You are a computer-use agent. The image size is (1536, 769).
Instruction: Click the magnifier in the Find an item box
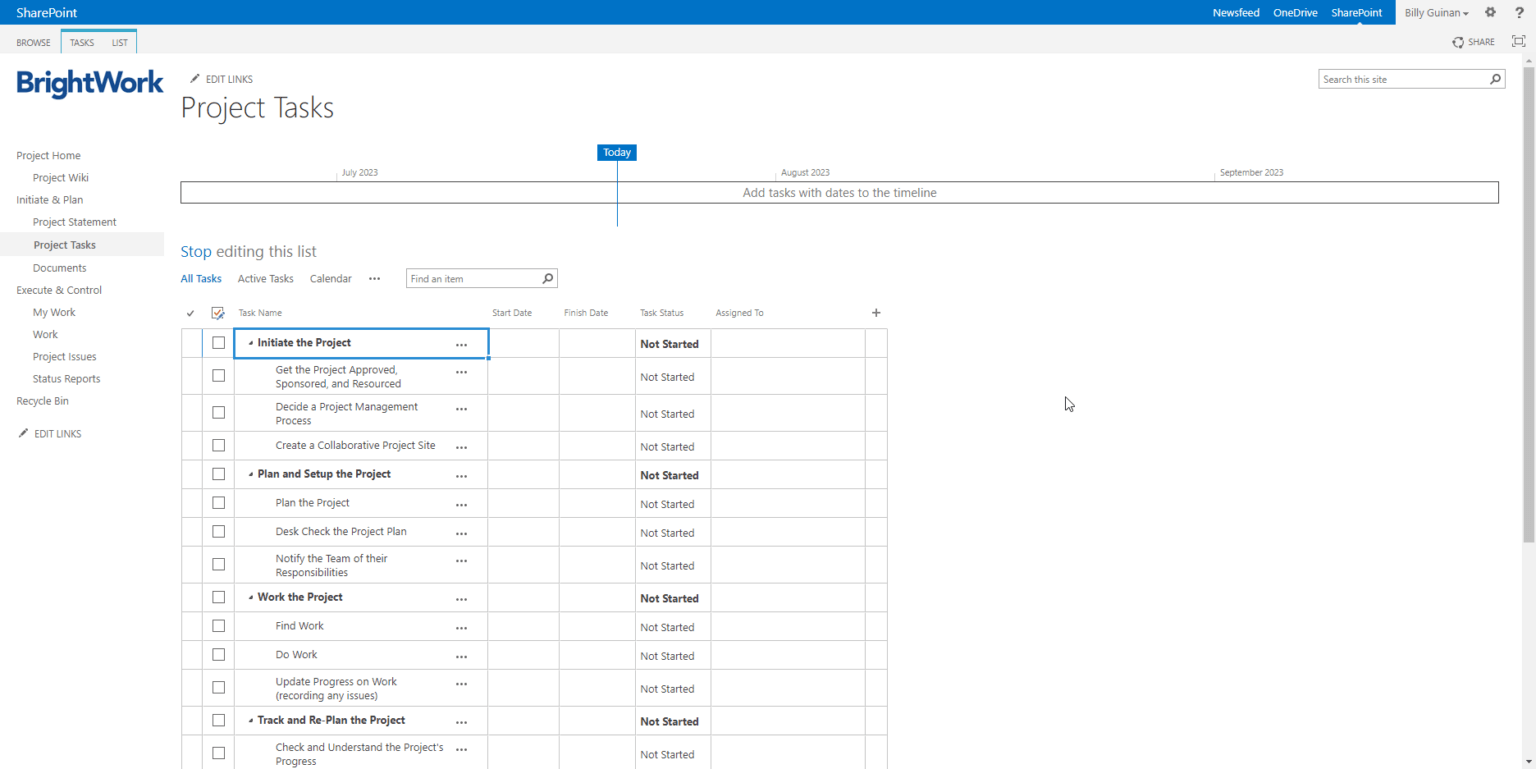(547, 278)
